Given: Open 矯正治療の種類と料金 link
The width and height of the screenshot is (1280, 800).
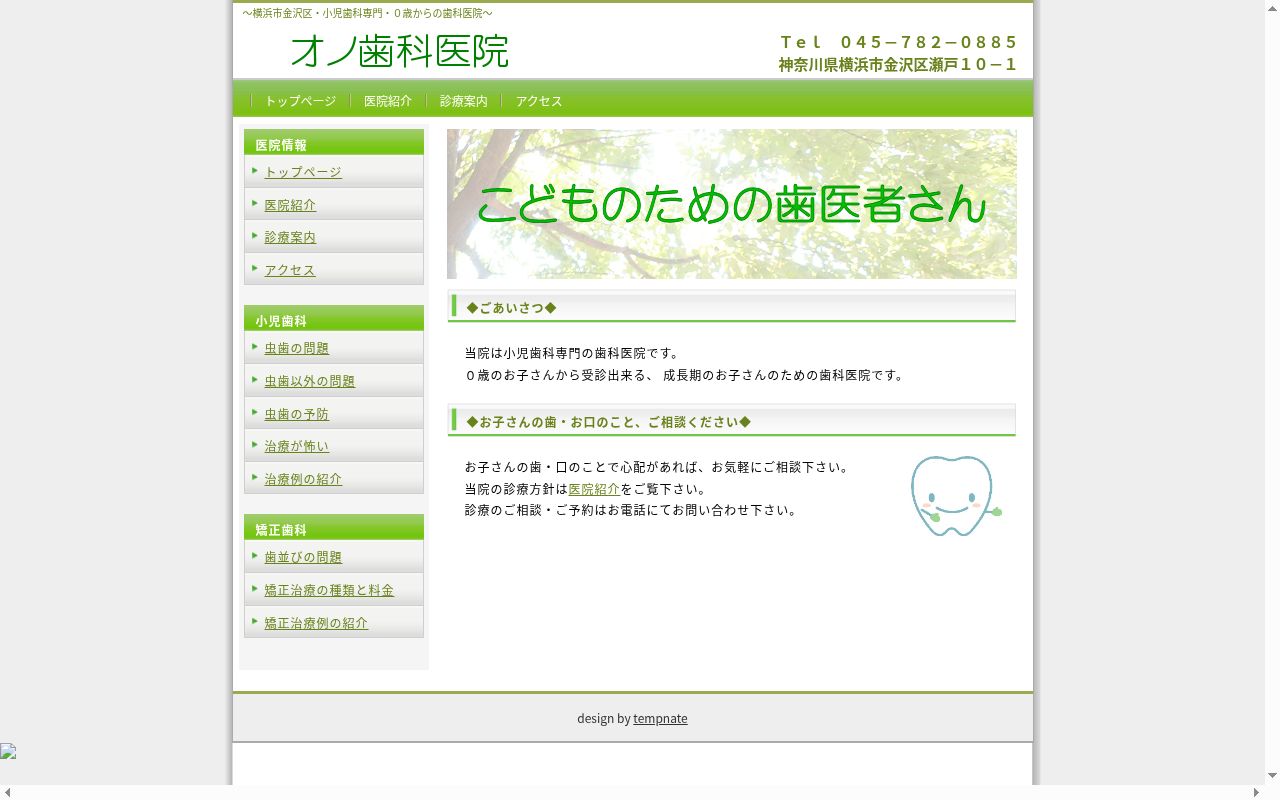Looking at the screenshot, I should (329, 590).
